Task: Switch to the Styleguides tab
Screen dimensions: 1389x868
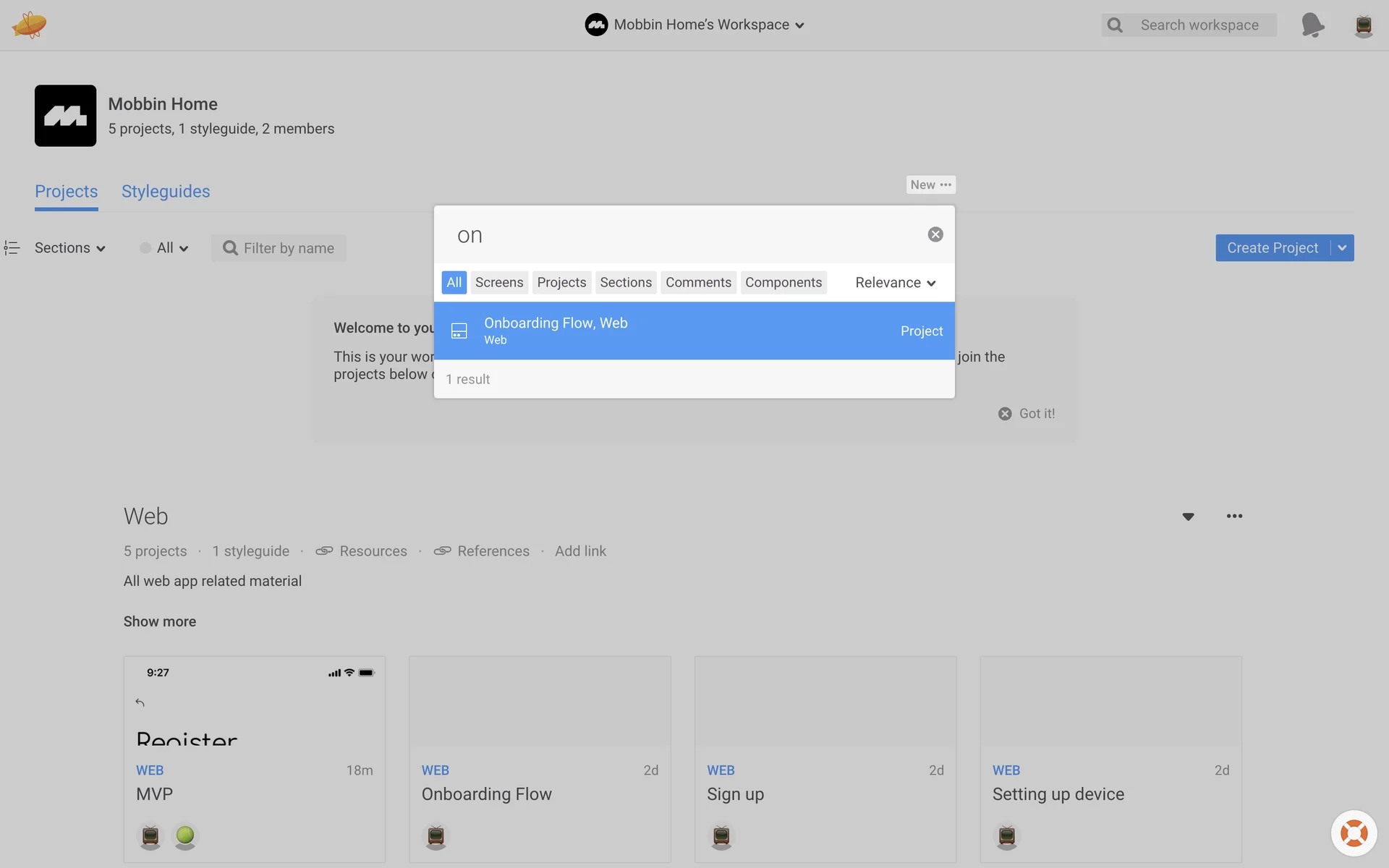Action: point(166,192)
